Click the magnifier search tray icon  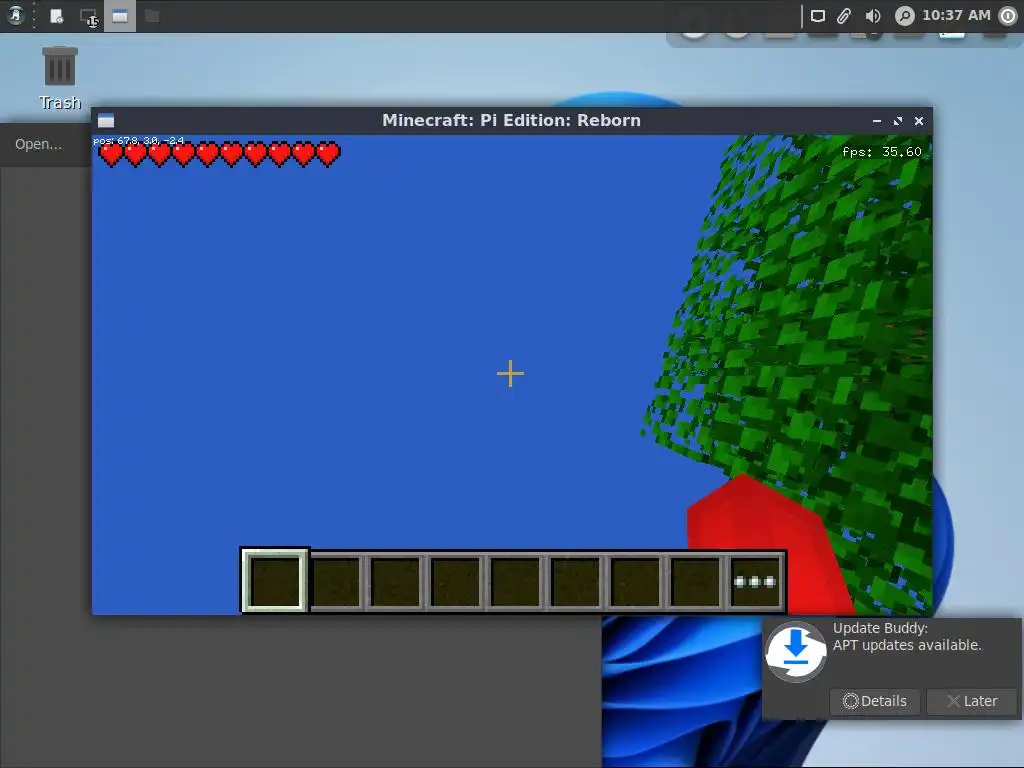pyautogui.click(x=904, y=16)
